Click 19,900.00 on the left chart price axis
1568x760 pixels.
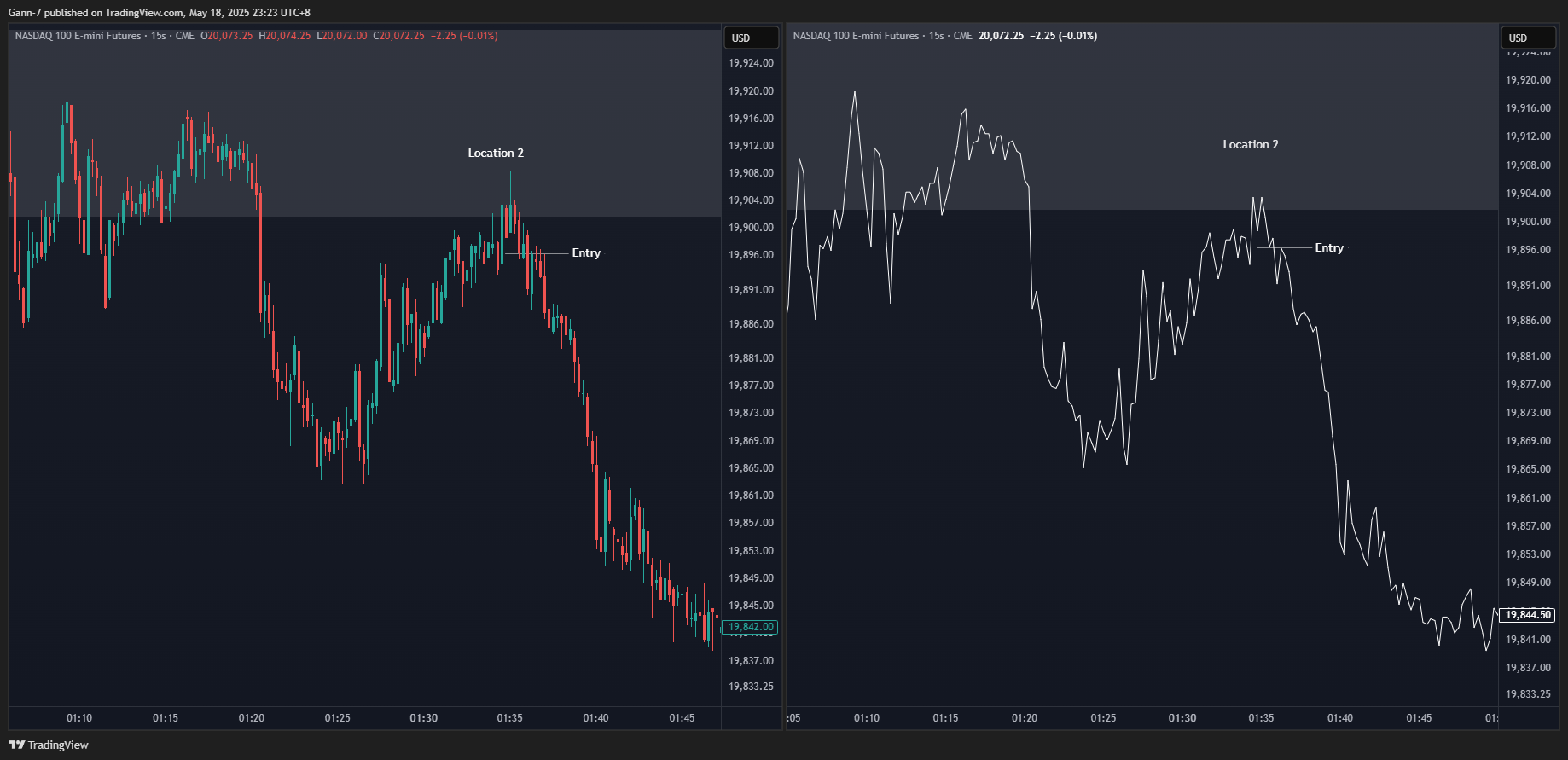(751, 228)
